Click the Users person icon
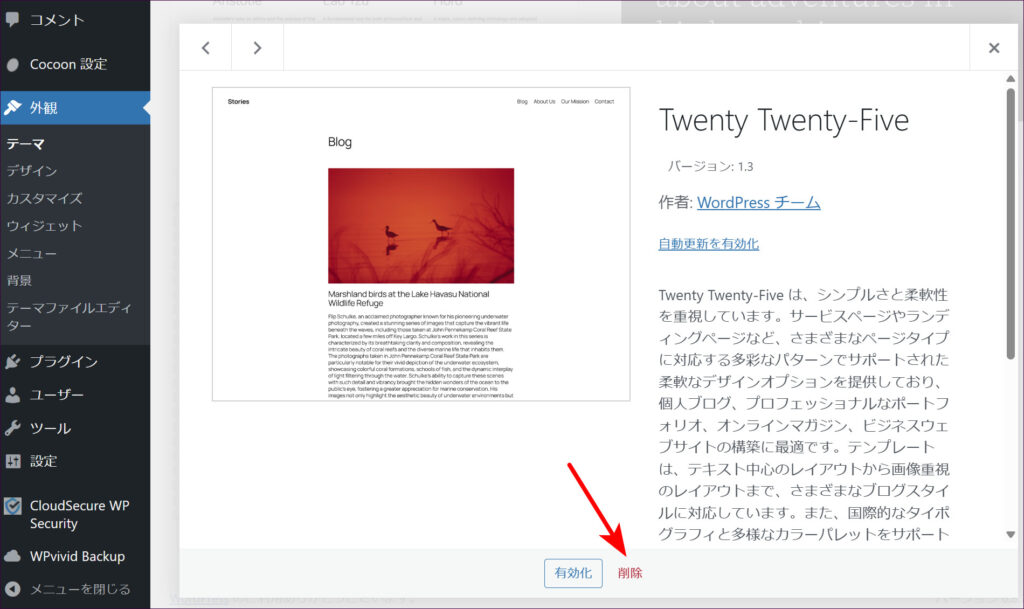Viewport: 1024px width, 609px height. 13,395
